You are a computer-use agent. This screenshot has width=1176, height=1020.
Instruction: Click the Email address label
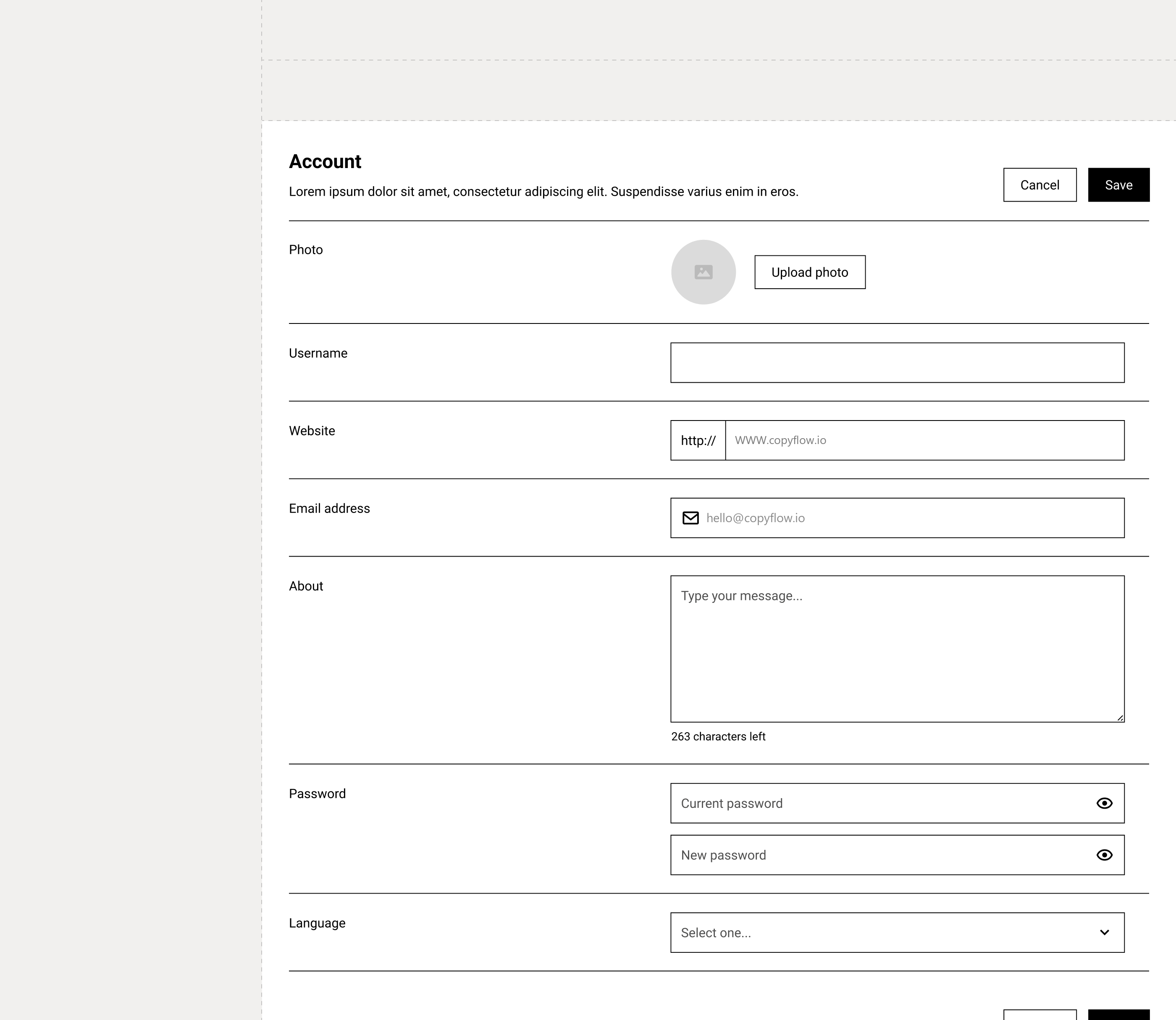[x=329, y=508]
